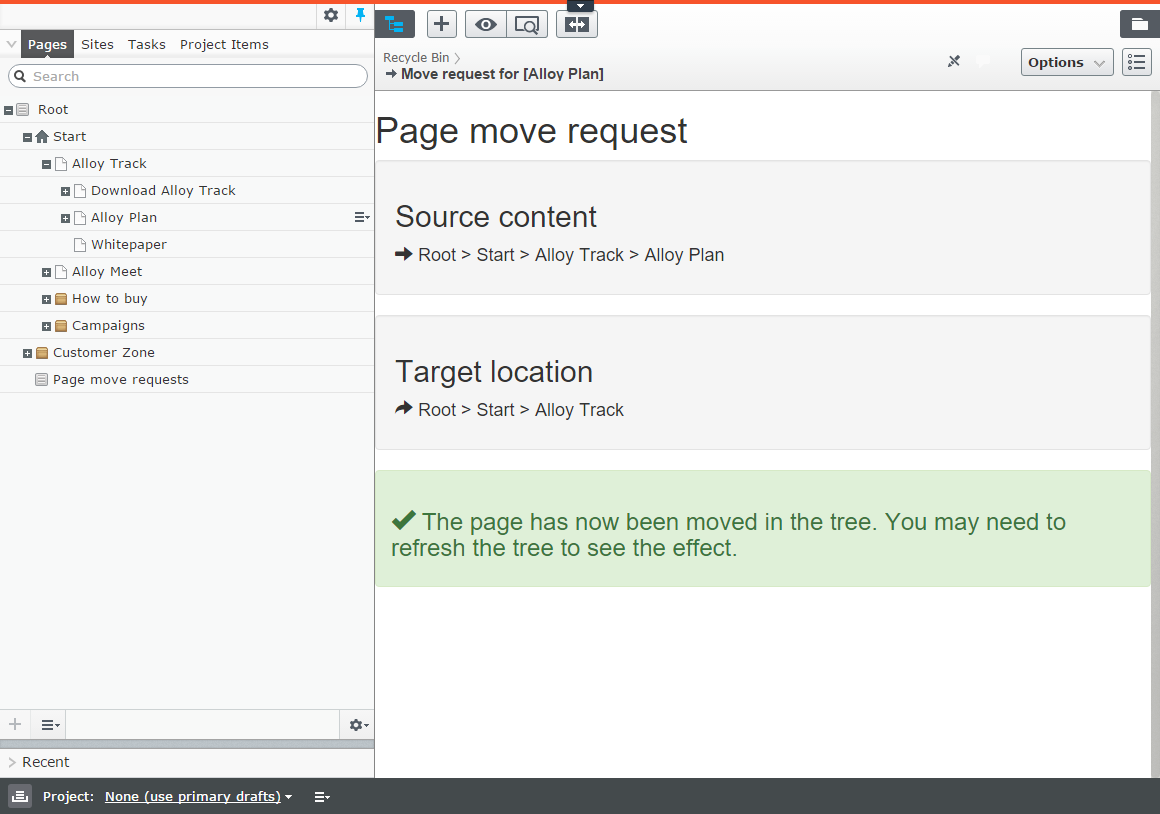Screen dimensions: 1160x814
Task: Toggle the navigation tree pane button
Action: click(394, 25)
